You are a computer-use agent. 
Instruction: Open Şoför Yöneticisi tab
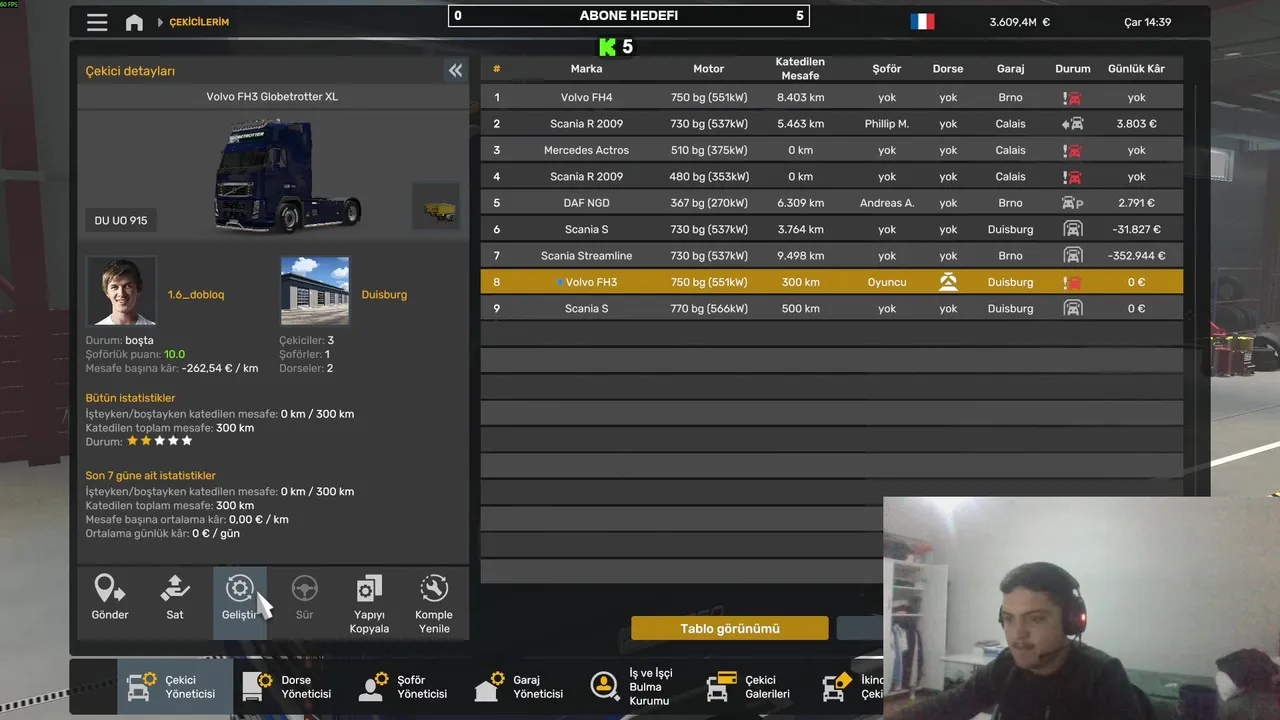point(406,687)
